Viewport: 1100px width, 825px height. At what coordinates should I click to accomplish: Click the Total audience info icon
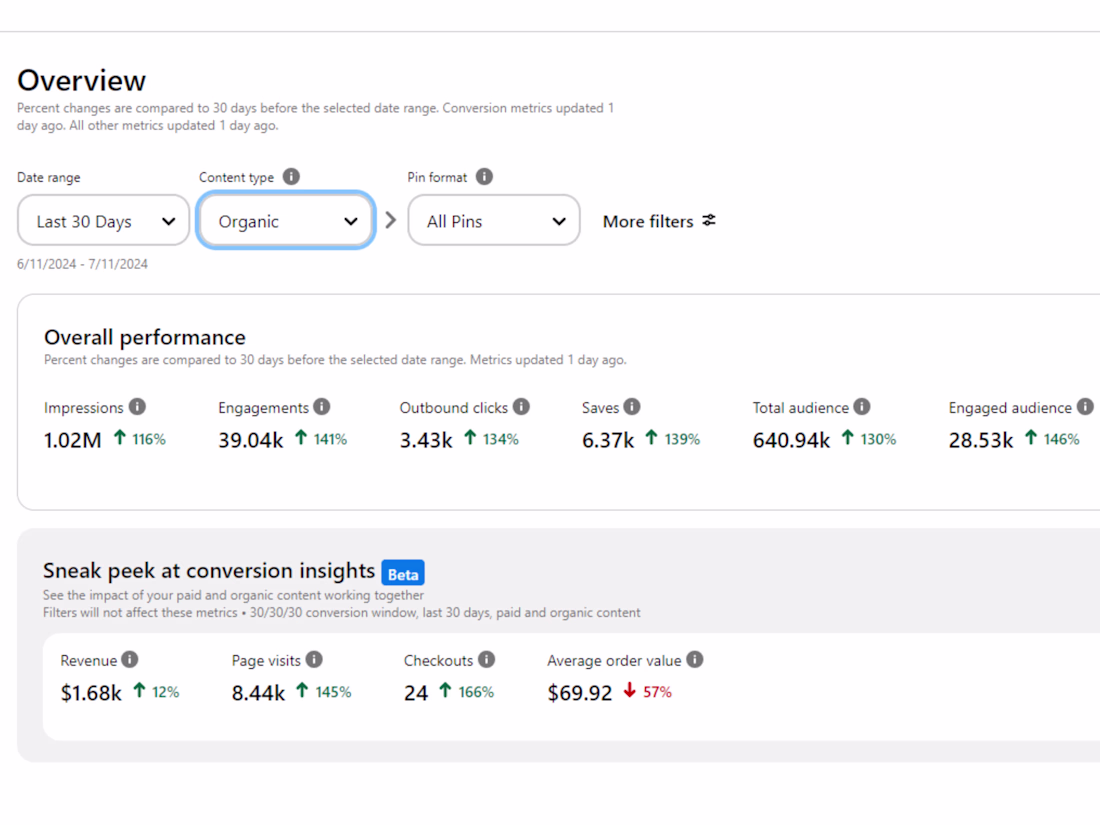pos(862,407)
